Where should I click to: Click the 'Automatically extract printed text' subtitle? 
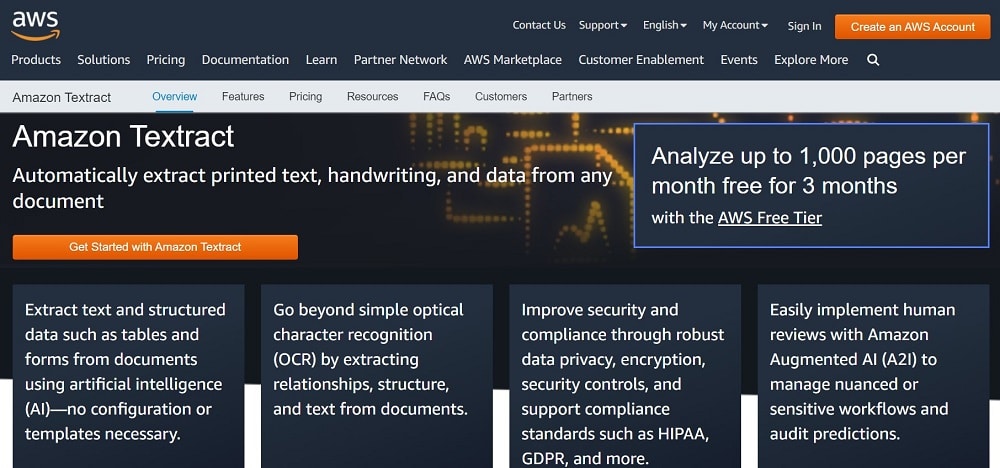pos(312,188)
